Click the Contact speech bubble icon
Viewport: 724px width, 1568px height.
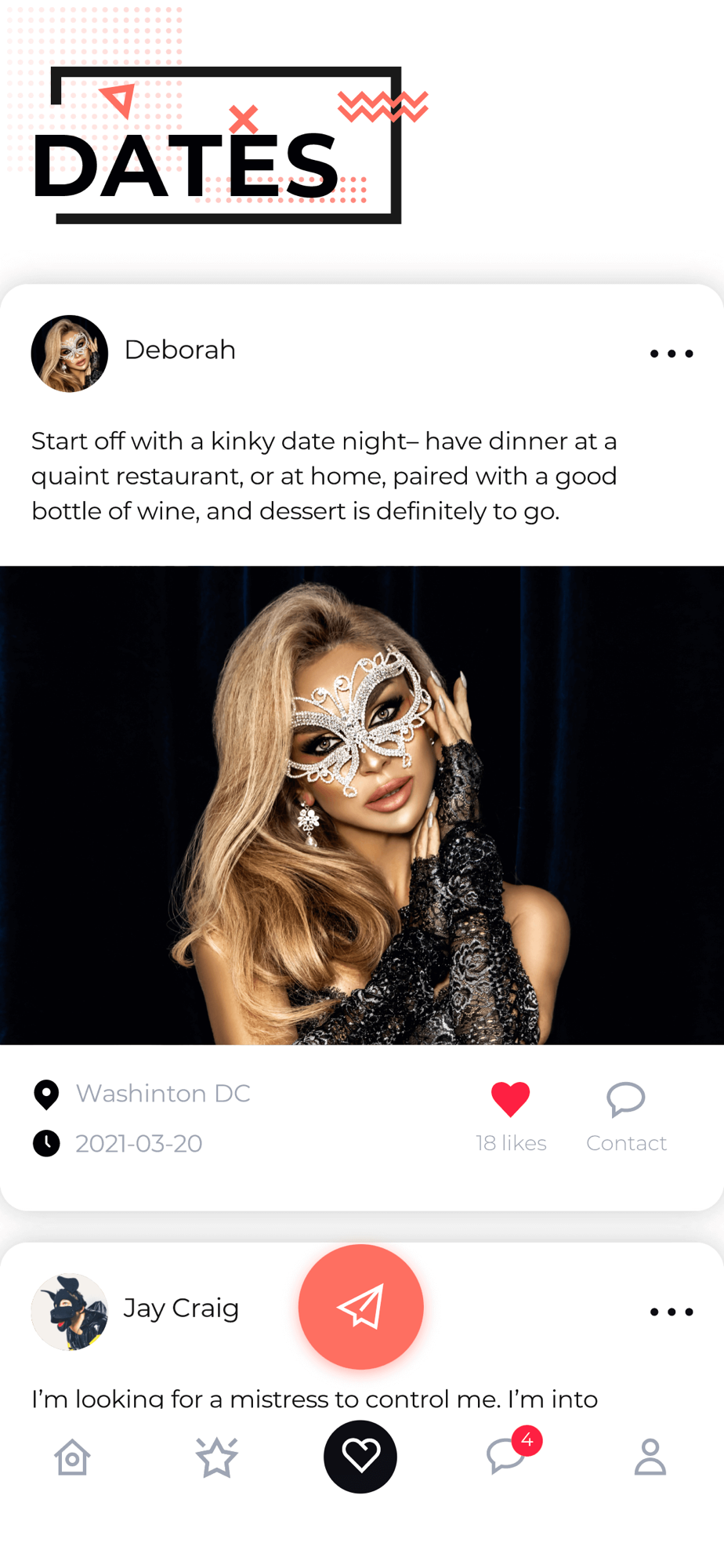(626, 1099)
